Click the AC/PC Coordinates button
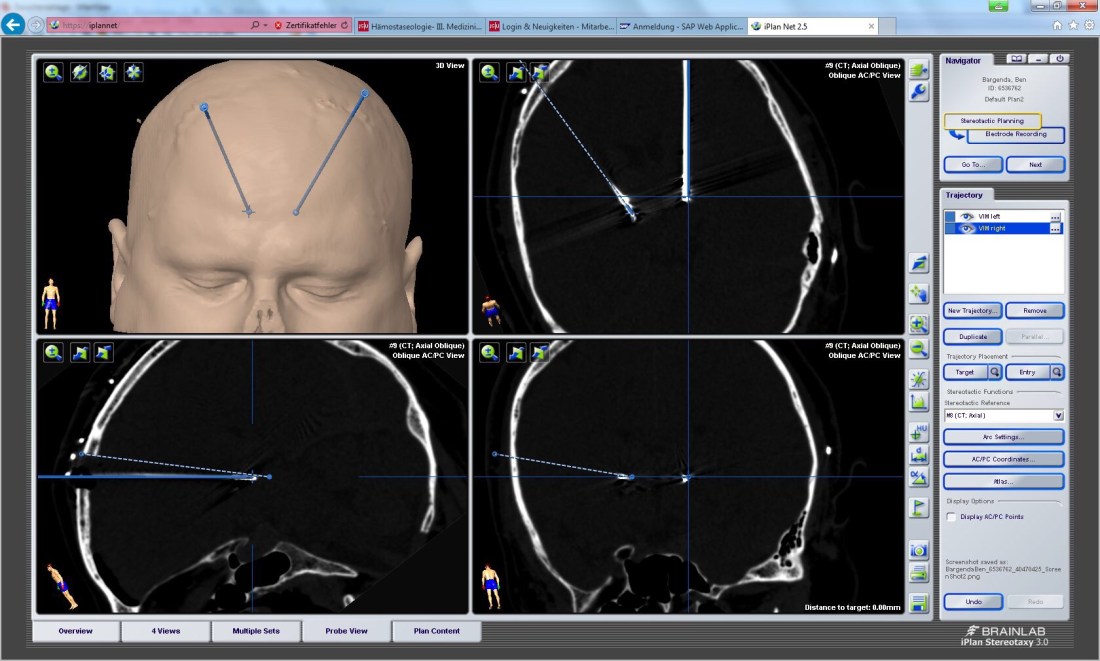 (1003, 459)
